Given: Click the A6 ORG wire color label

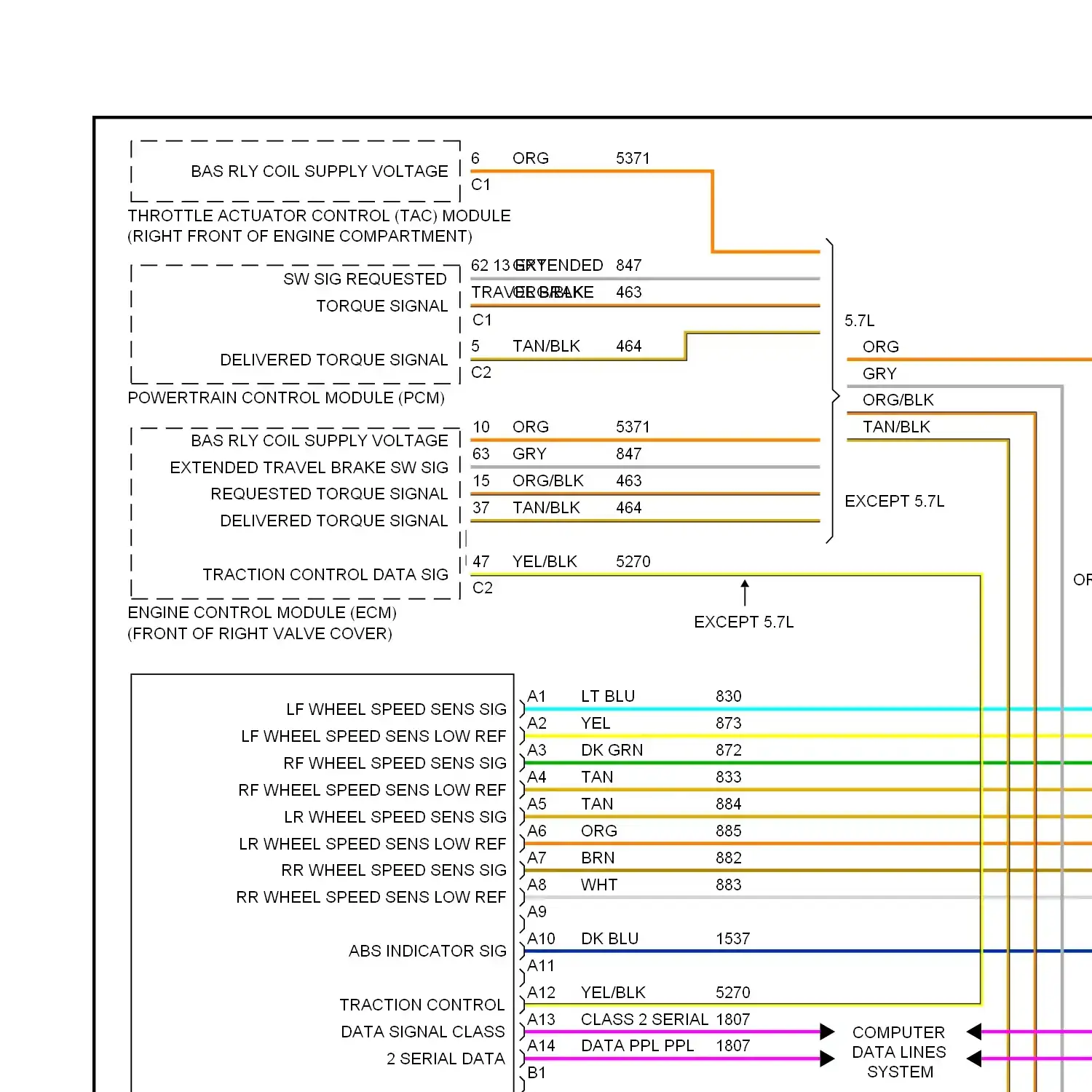Looking at the screenshot, I should [599, 831].
